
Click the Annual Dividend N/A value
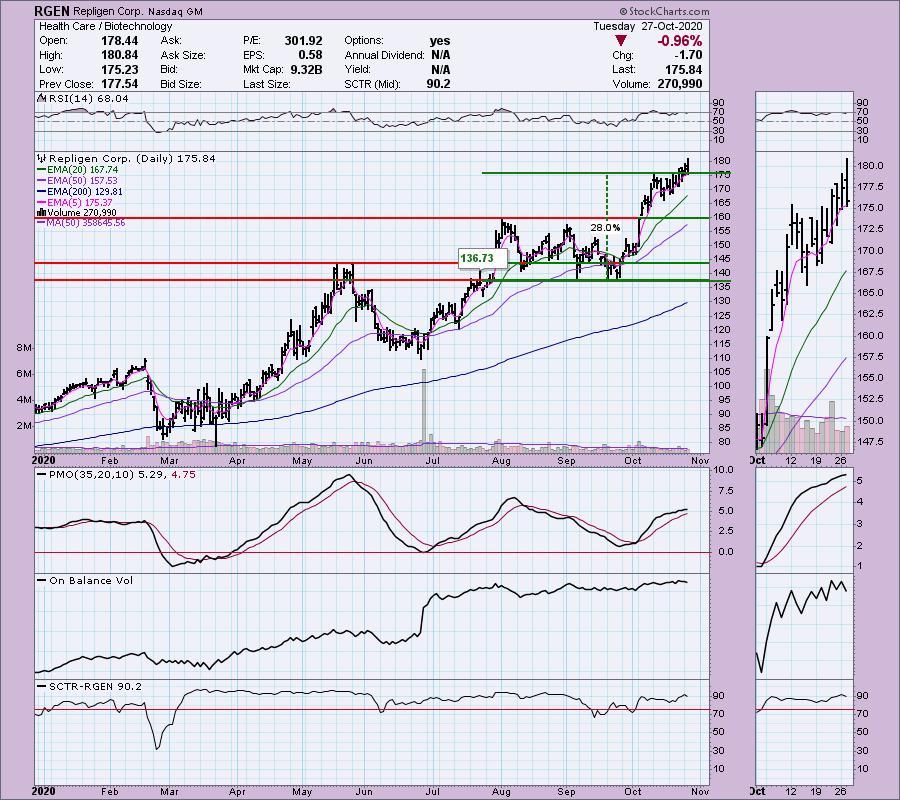coord(440,55)
